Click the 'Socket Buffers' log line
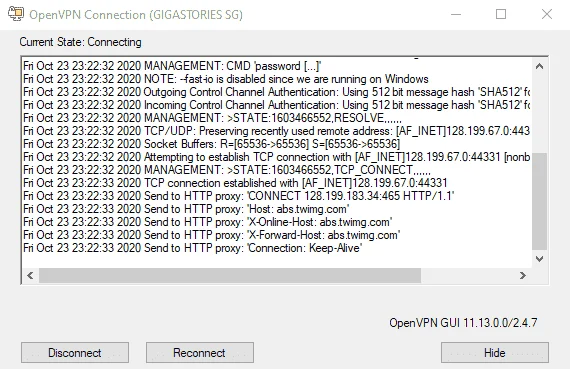Viewport: 570px width, 369px height. click(x=212, y=144)
